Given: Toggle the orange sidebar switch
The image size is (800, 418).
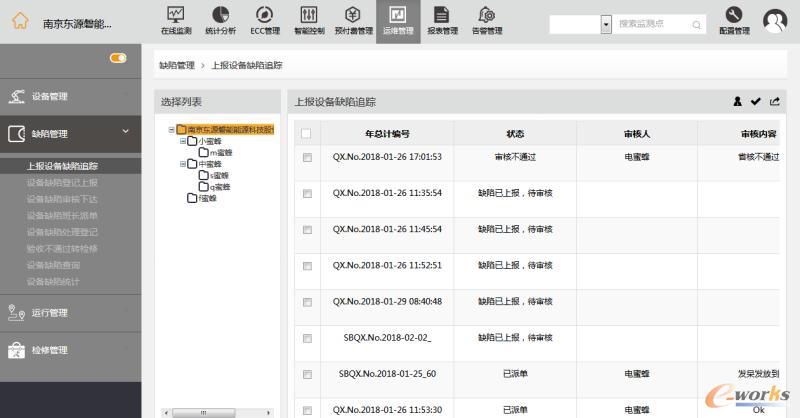Looking at the screenshot, I should tap(118, 58).
